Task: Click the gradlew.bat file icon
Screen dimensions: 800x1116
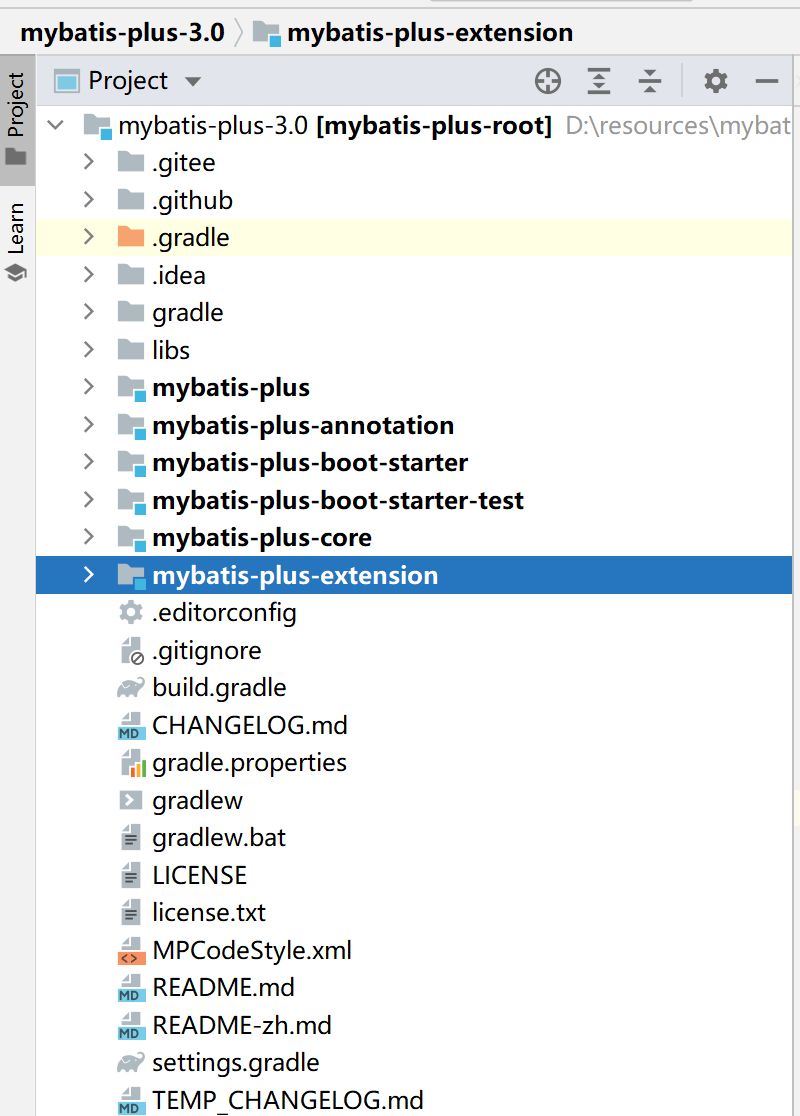Action: [131, 838]
